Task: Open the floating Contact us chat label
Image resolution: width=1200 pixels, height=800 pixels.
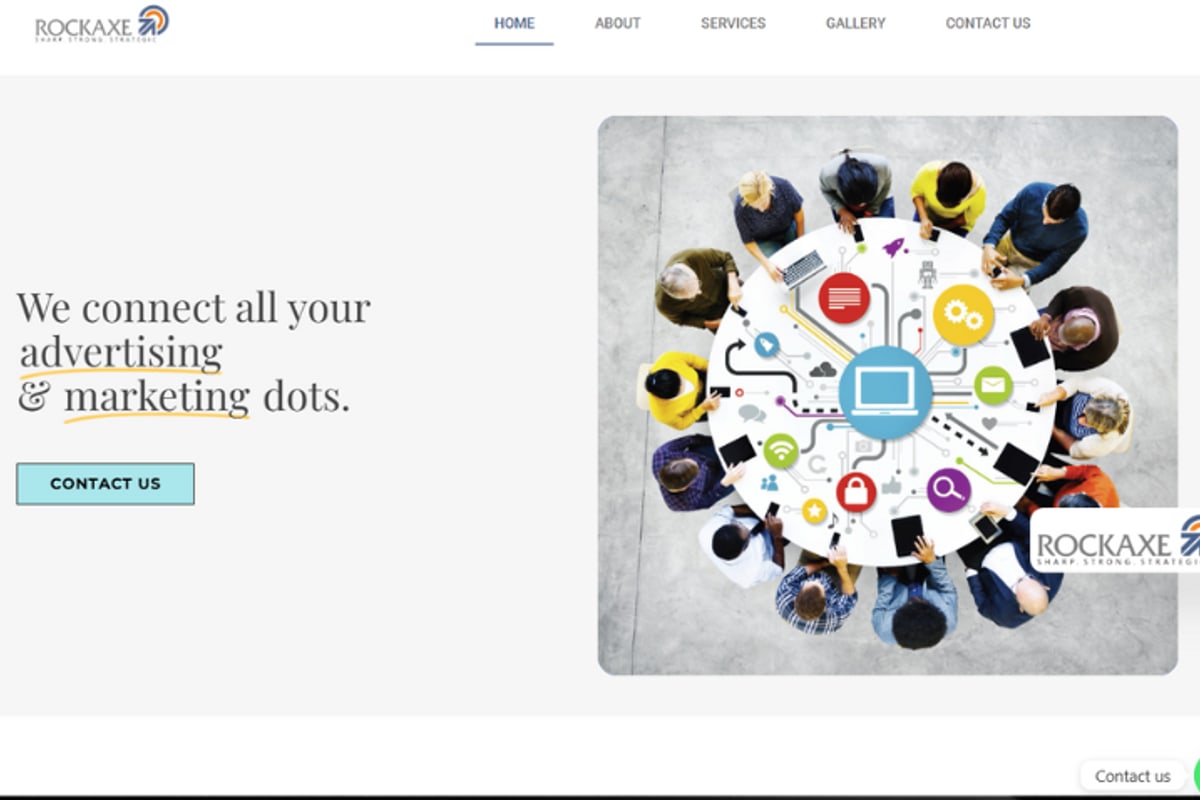Action: click(x=1132, y=776)
